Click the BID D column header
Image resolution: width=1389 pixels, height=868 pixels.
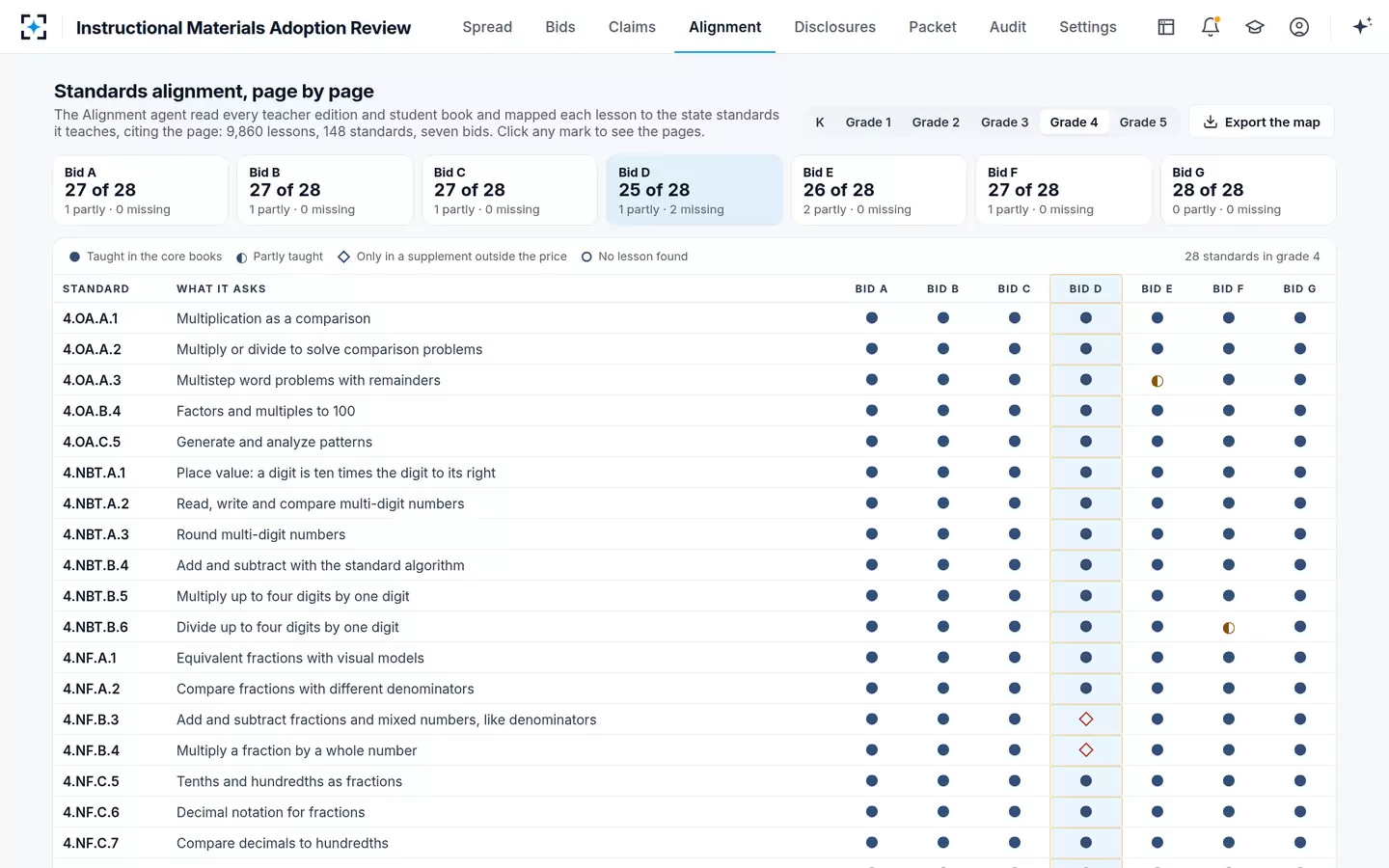[x=1086, y=288]
